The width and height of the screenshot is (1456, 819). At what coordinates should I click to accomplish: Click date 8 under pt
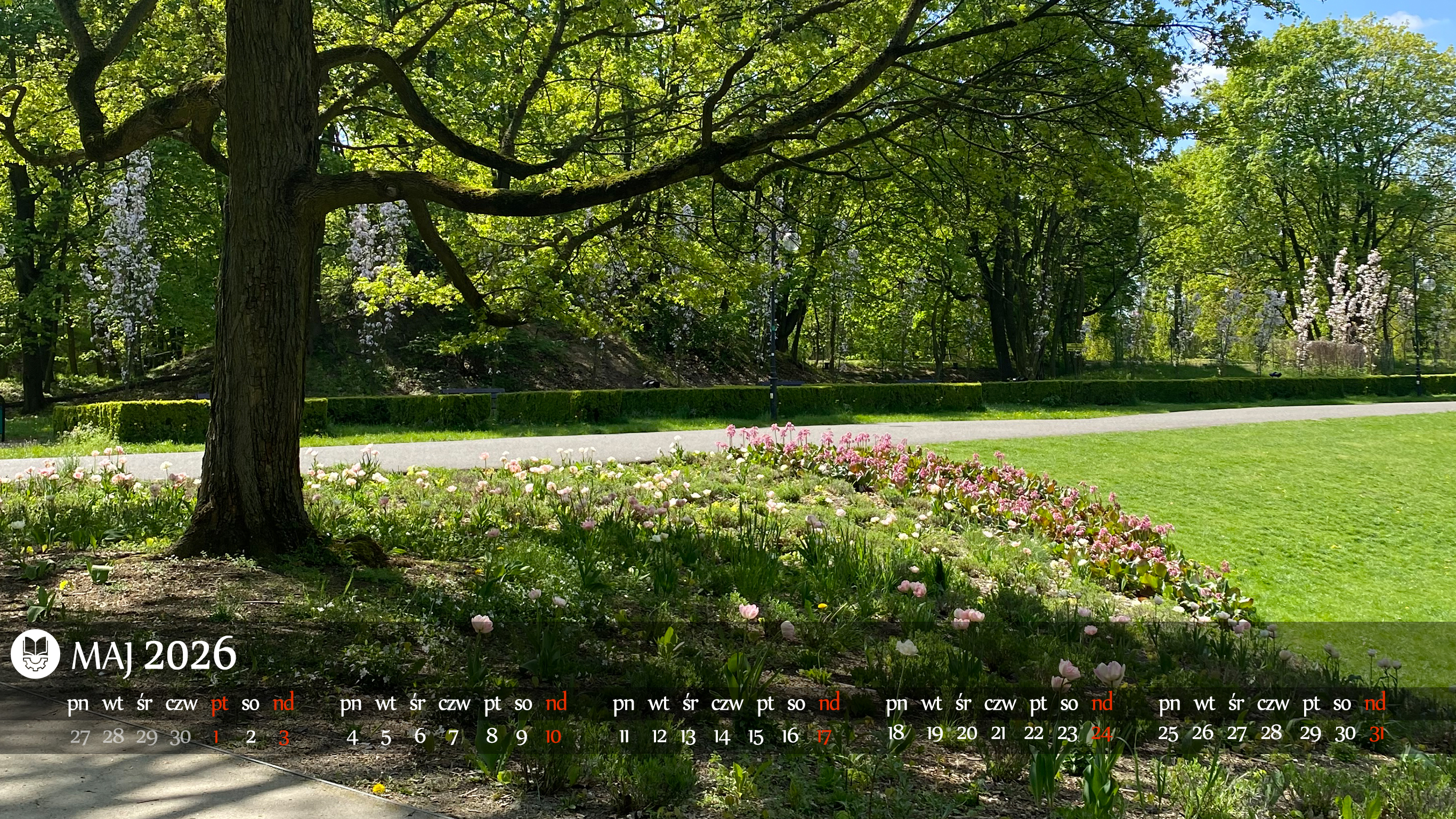point(492,735)
